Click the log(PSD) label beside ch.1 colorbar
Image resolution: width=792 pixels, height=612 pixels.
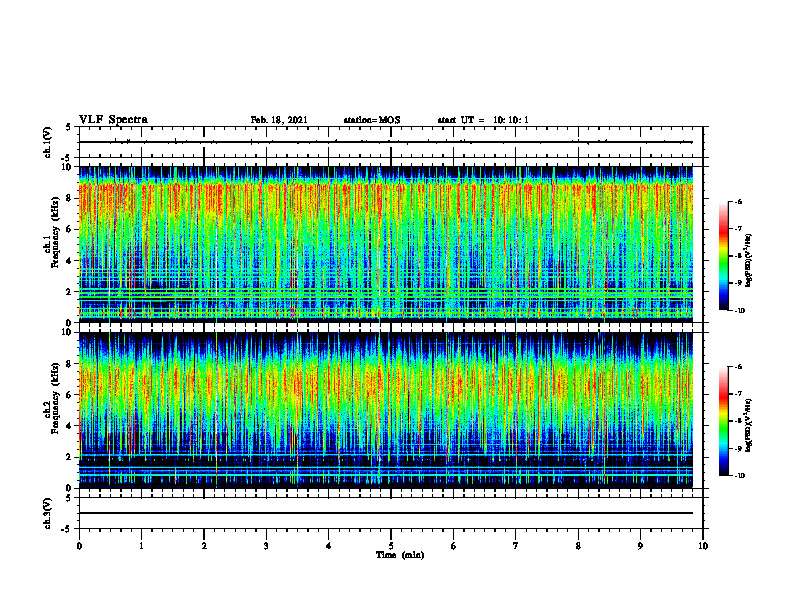pos(749,261)
